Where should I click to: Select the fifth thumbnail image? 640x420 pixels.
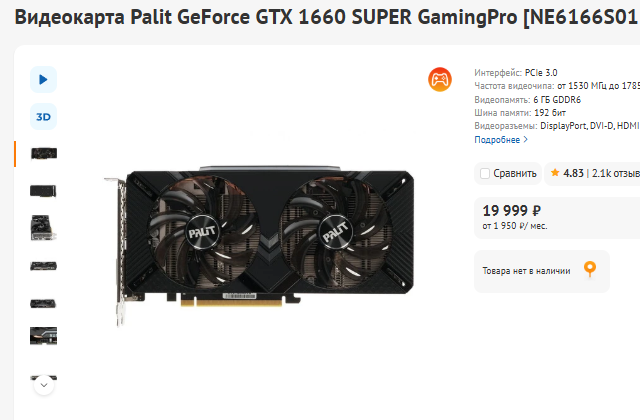pos(43,304)
